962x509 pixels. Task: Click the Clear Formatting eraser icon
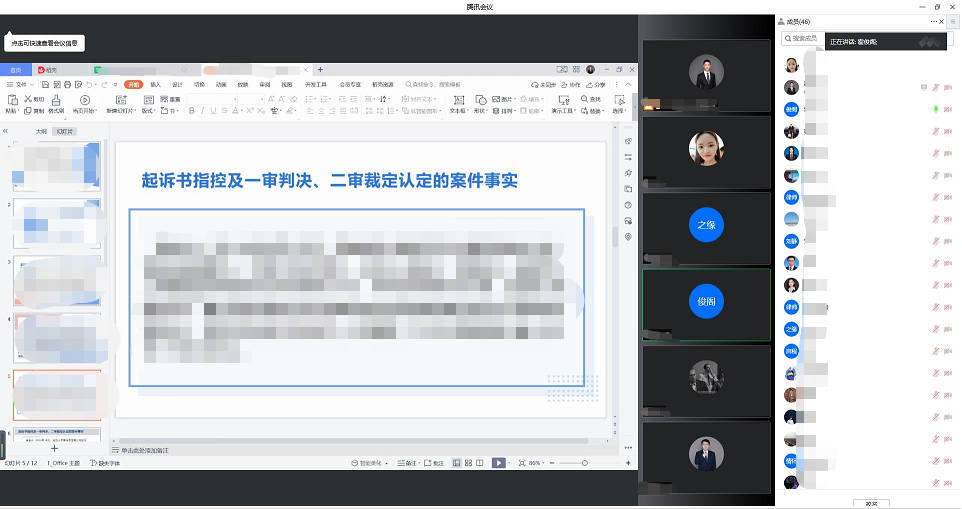[x=294, y=99]
